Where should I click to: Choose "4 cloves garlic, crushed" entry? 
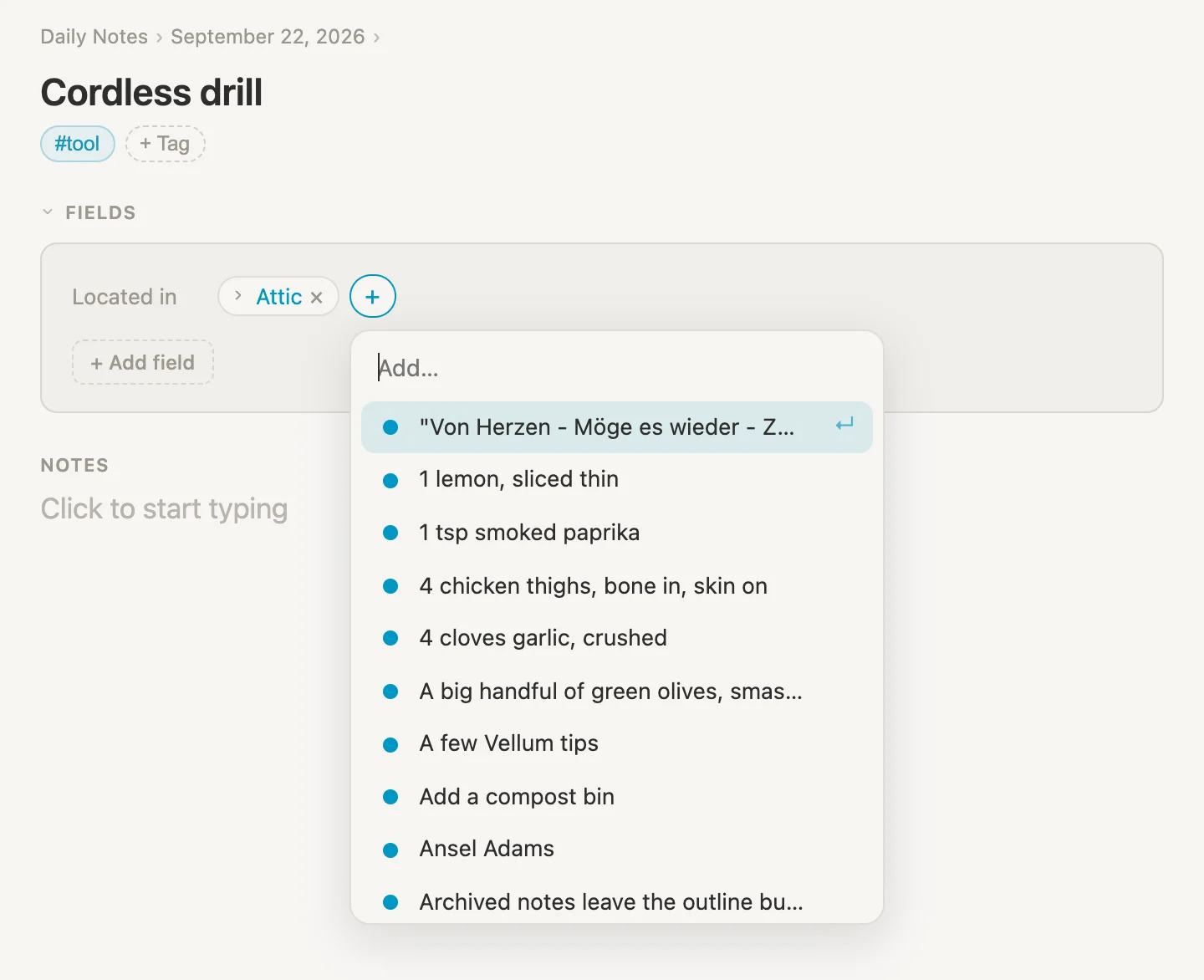coord(617,638)
